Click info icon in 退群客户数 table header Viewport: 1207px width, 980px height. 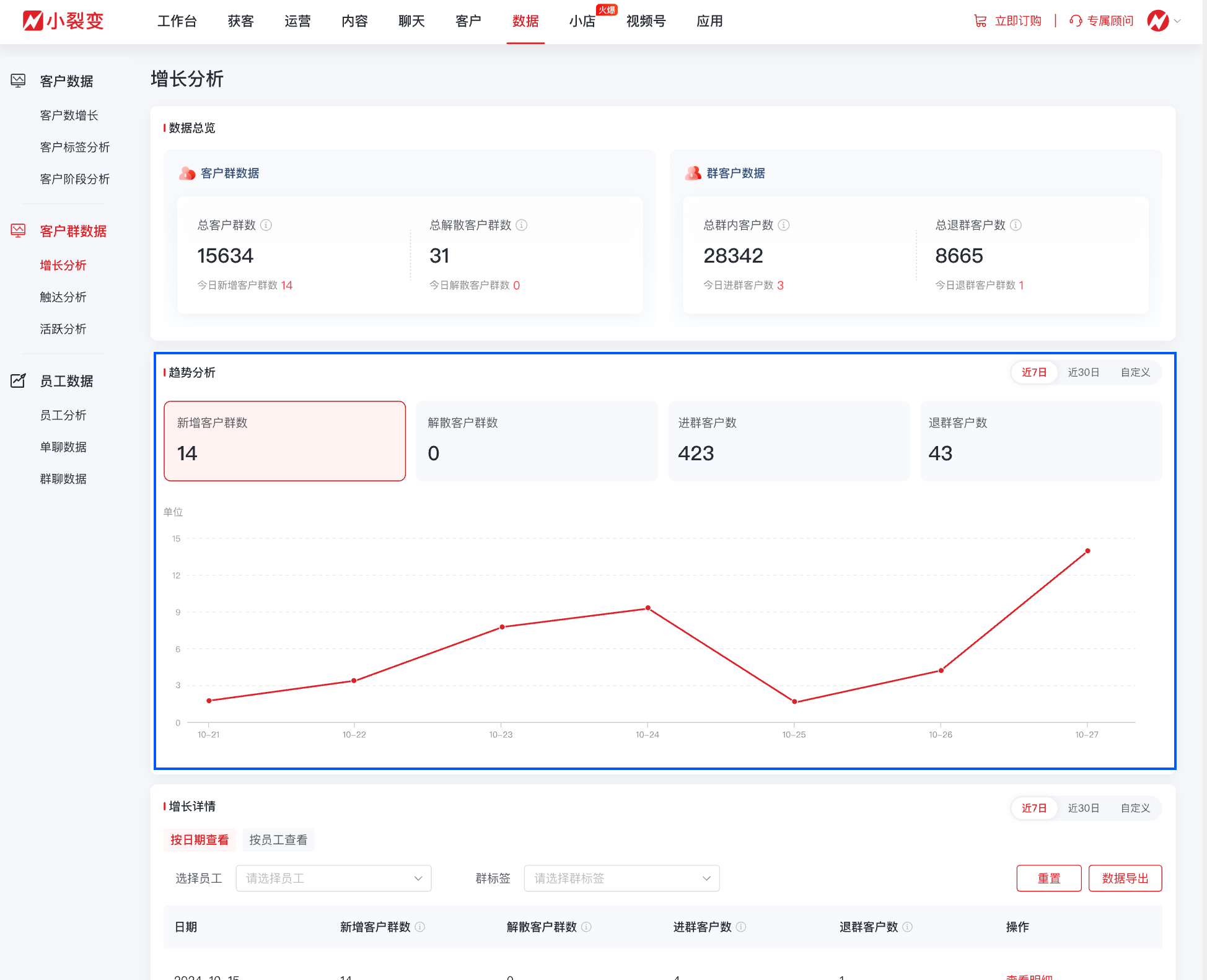pyautogui.click(x=908, y=927)
